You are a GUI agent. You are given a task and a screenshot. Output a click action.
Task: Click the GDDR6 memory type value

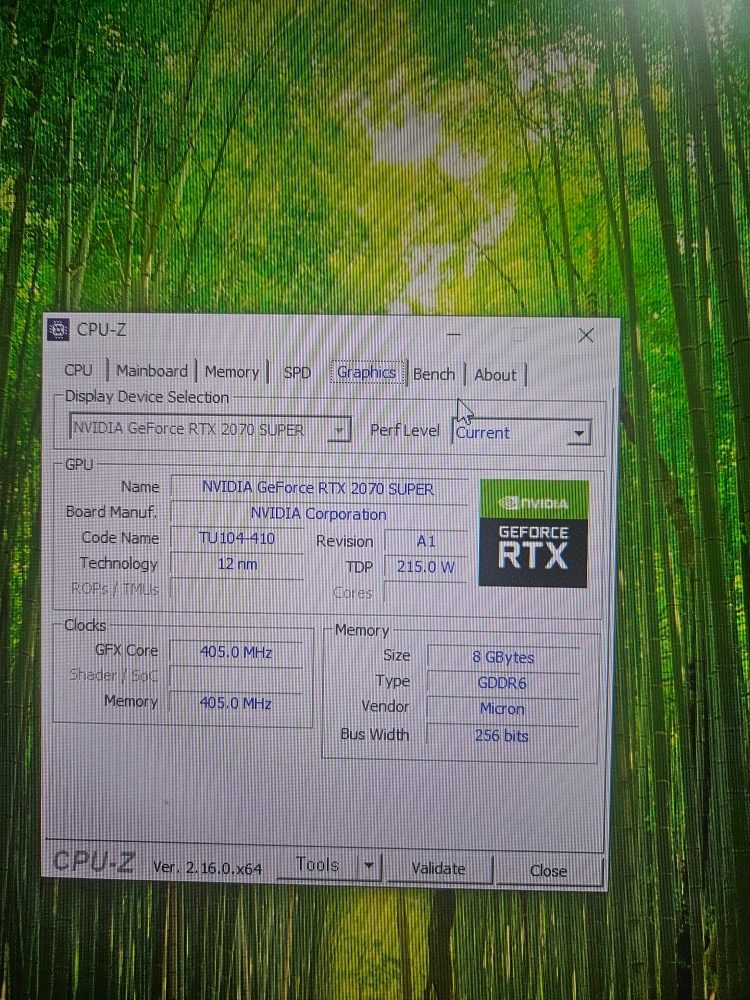pos(503,683)
